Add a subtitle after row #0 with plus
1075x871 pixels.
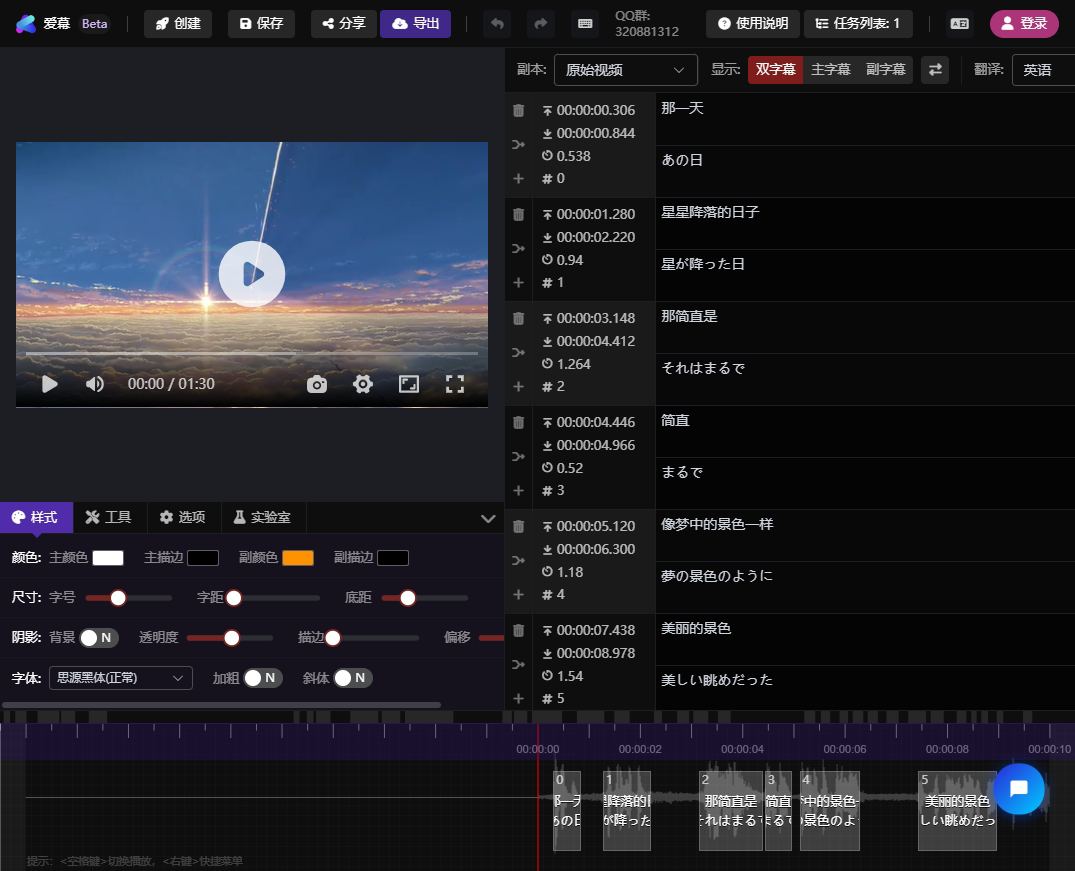pyautogui.click(x=518, y=178)
